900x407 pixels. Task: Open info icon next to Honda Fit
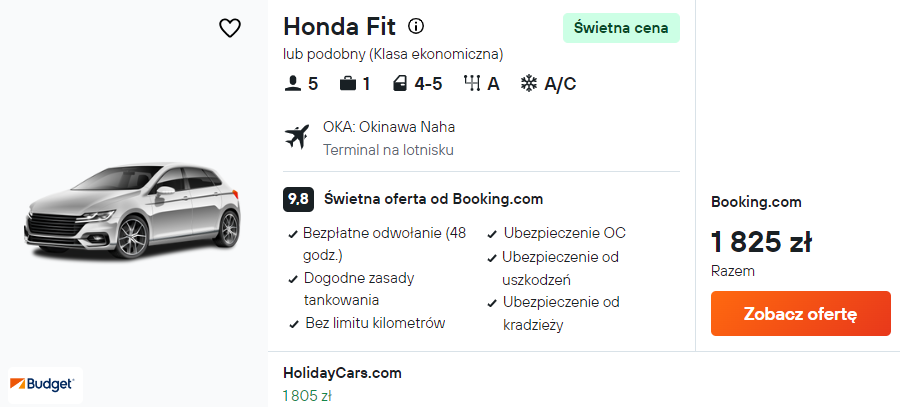point(416,27)
